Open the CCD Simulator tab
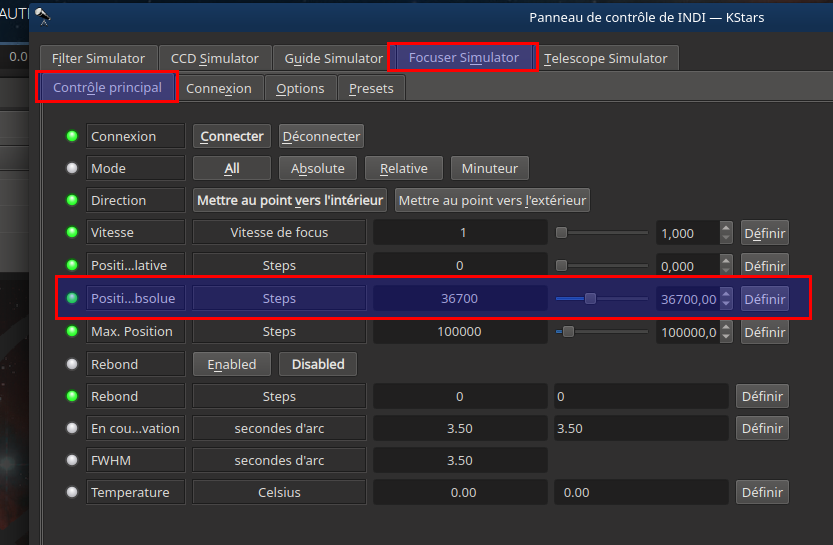This screenshot has height=545, width=833. [x=215, y=58]
